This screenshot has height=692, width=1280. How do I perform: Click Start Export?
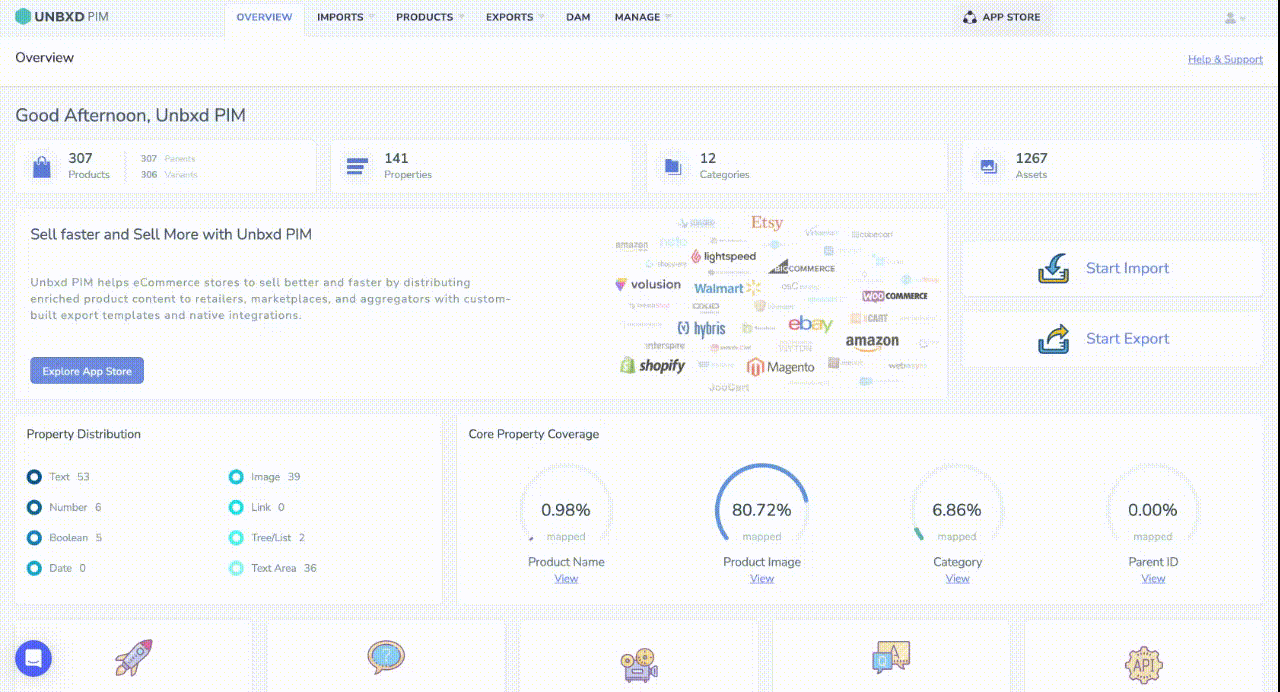(1112, 338)
